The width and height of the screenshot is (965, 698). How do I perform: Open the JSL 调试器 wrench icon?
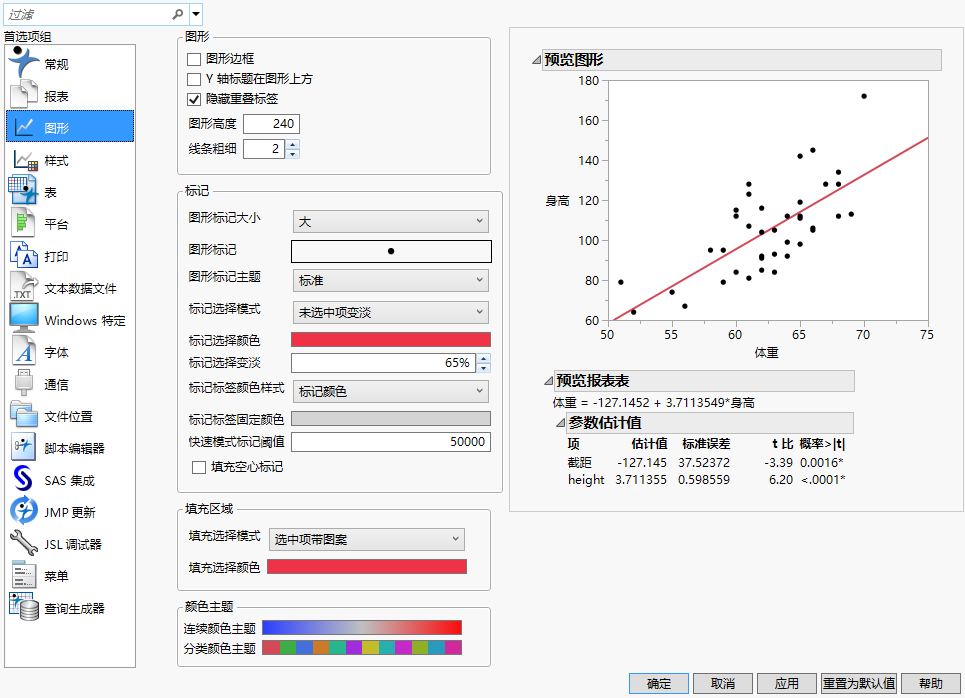pyautogui.click(x=23, y=543)
